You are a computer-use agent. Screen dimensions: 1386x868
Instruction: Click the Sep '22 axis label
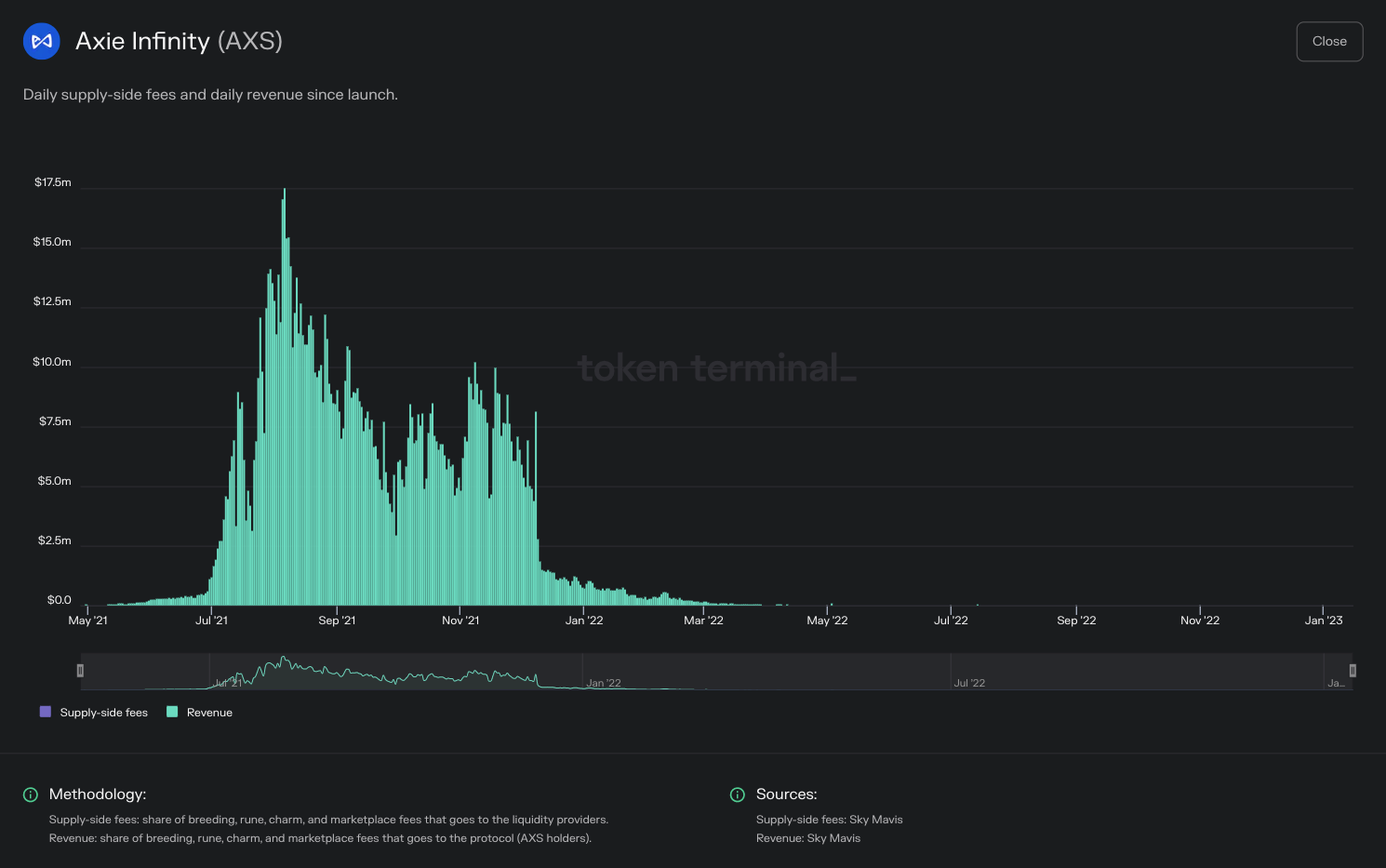point(1076,620)
